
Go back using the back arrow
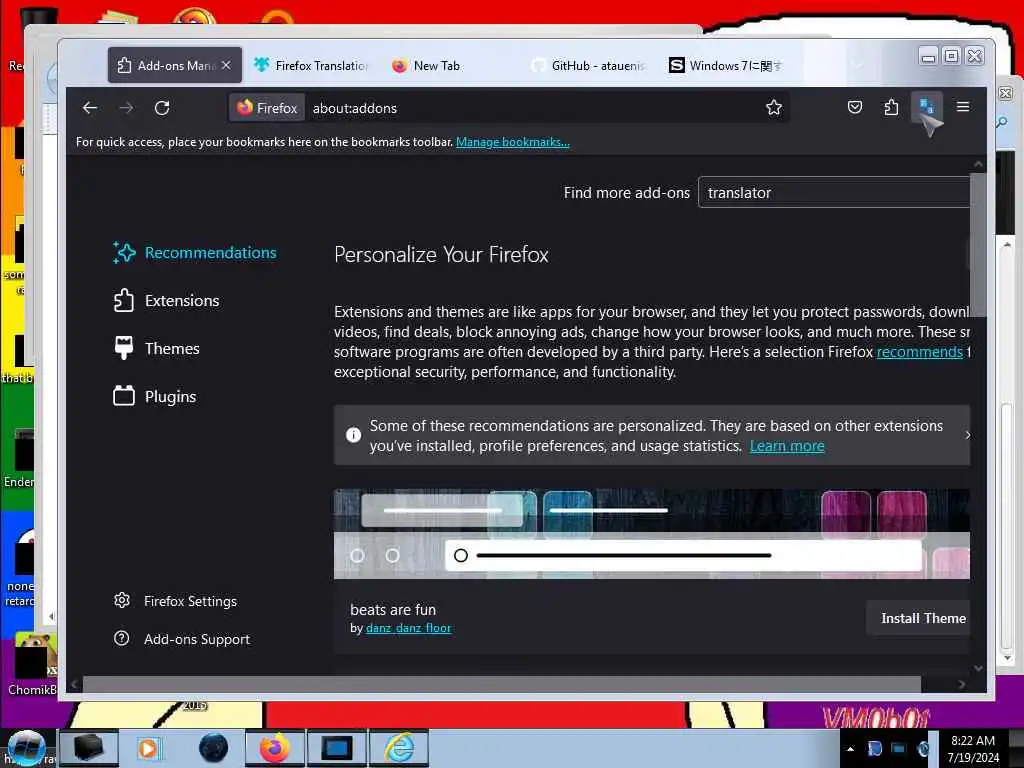[90, 108]
